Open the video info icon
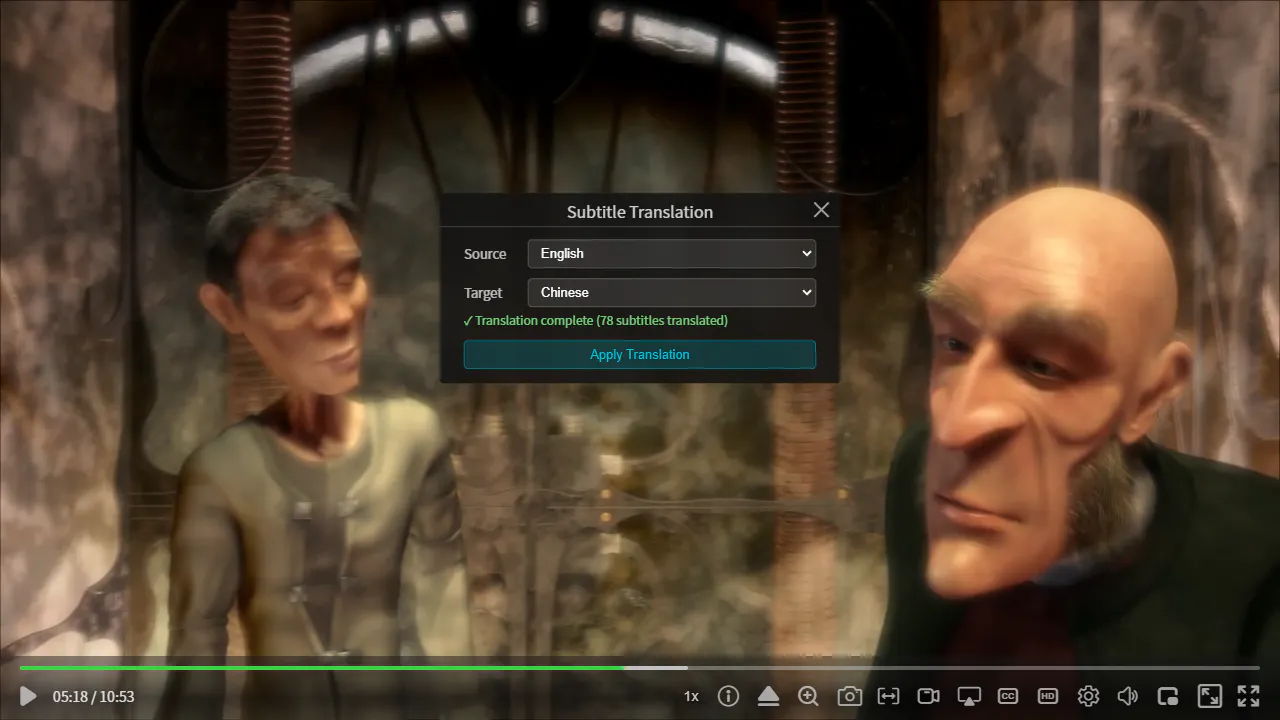Viewport: 1280px width, 720px height. pyautogui.click(x=728, y=696)
